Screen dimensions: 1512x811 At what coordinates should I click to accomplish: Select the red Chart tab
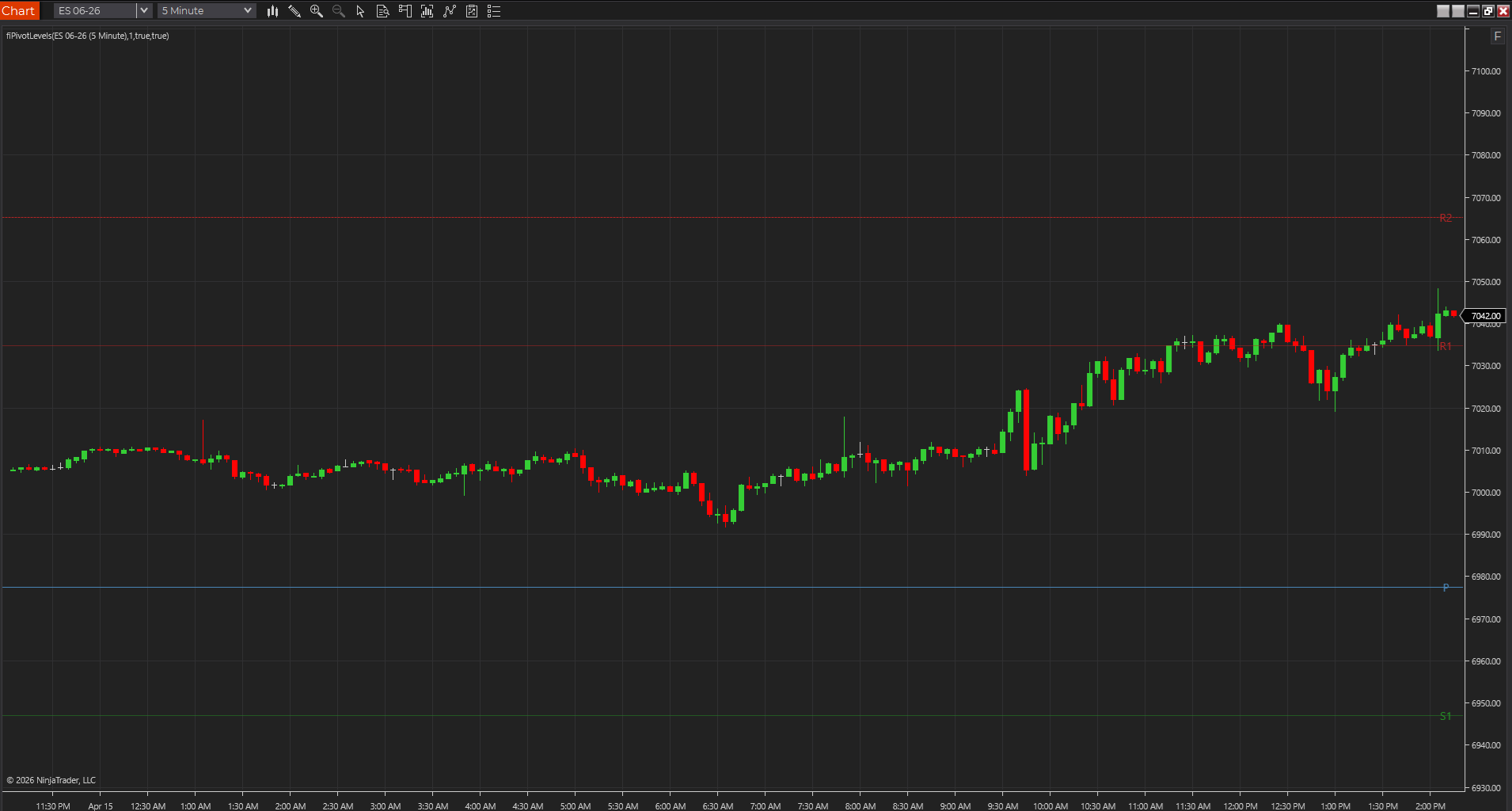pyautogui.click(x=20, y=10)
